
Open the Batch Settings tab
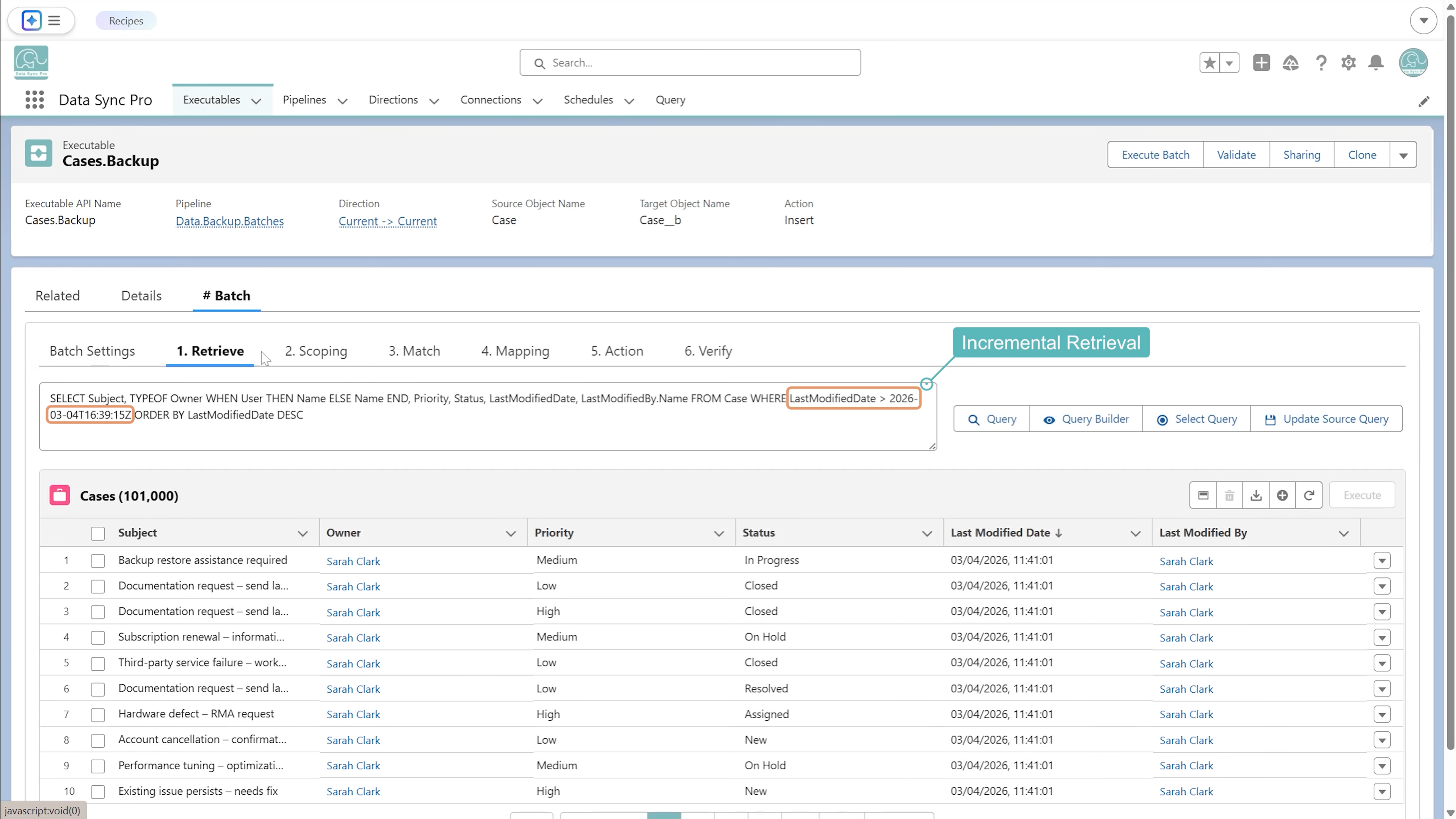tap(92, 351)
